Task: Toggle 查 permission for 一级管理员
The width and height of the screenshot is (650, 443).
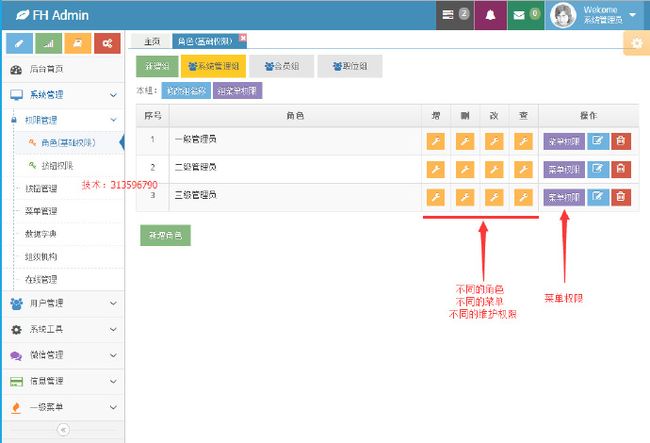Action: (523, 141)
